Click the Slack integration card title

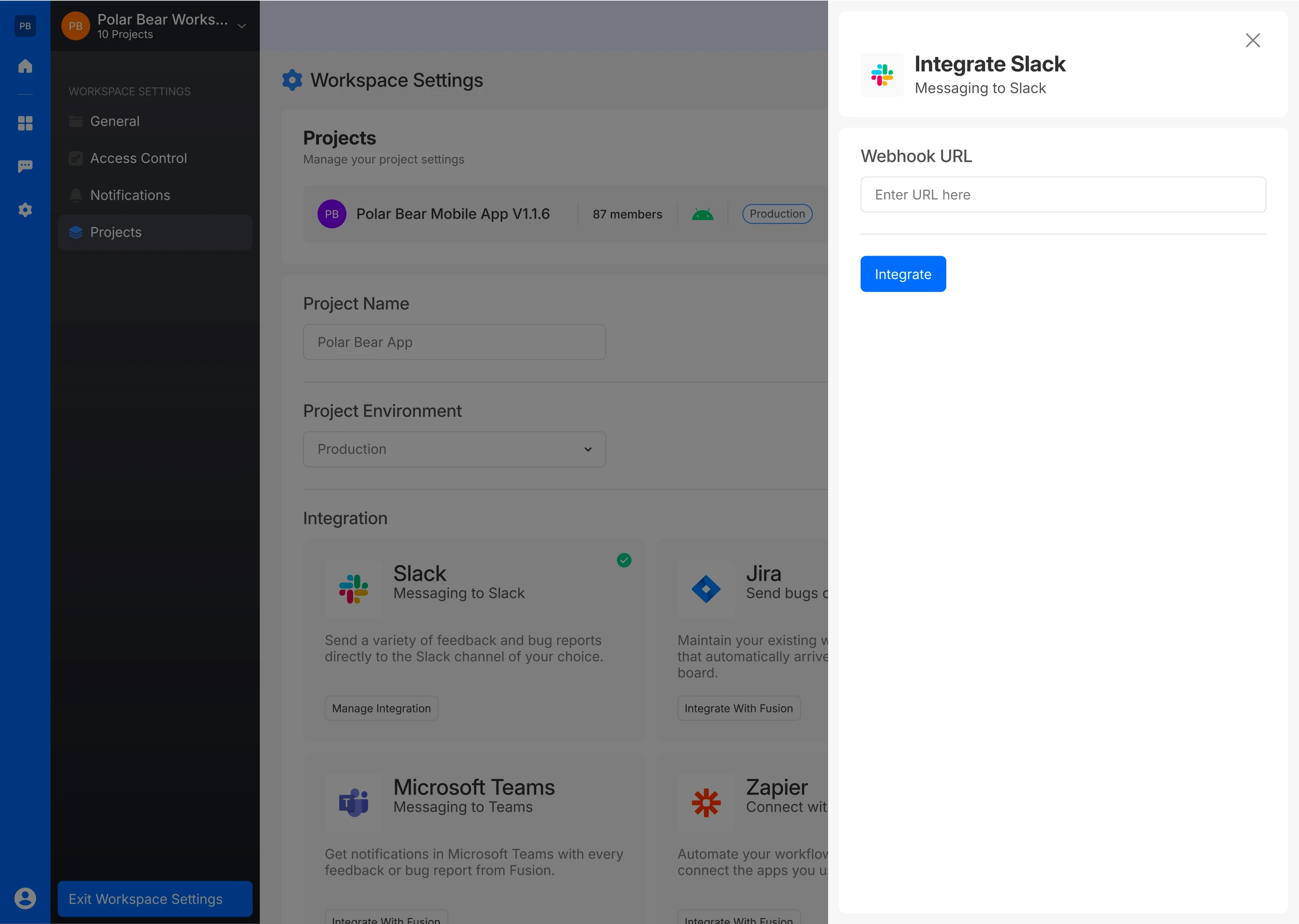[420, 574]
